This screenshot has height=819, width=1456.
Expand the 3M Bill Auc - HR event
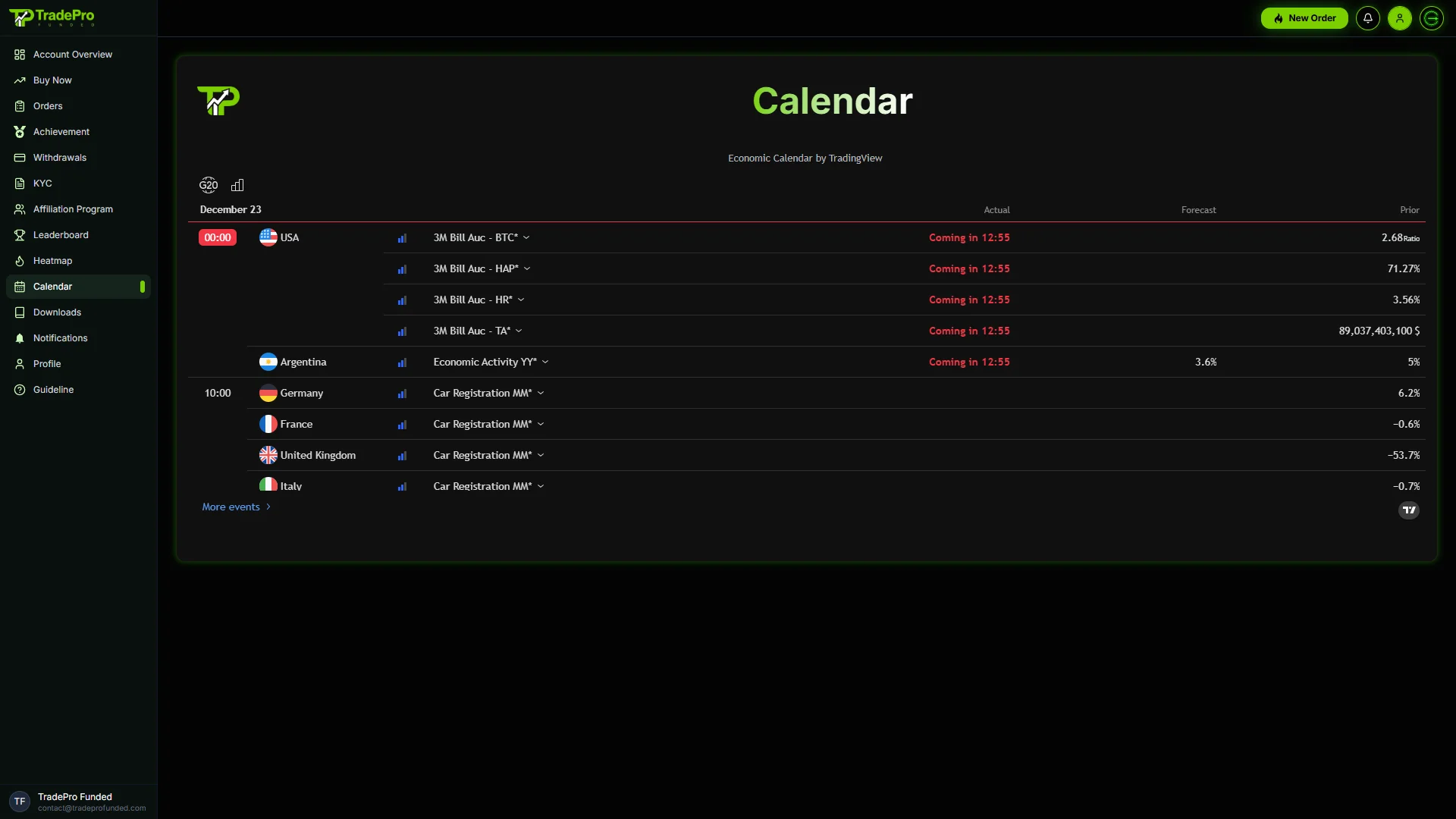pos(479,300)
